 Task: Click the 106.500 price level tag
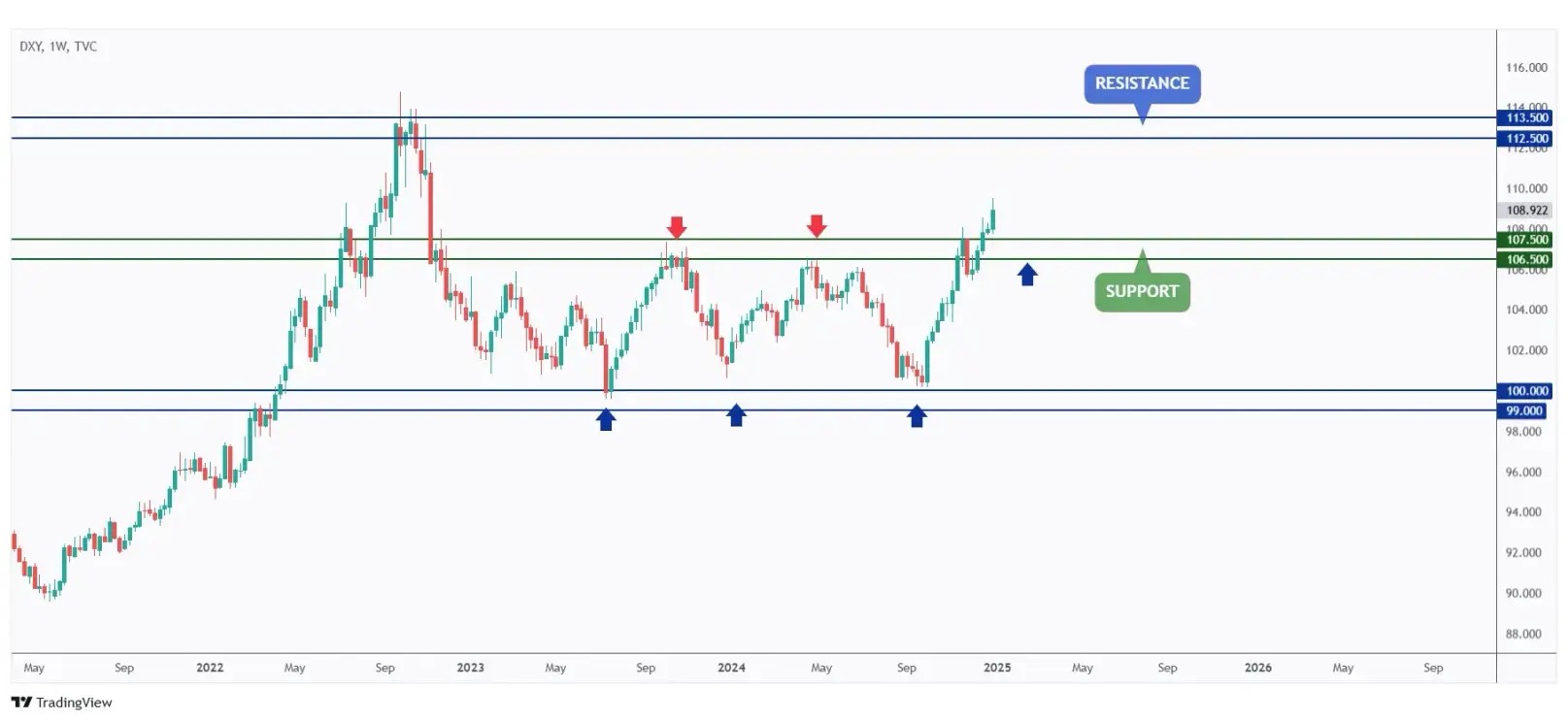point(1526,260)
